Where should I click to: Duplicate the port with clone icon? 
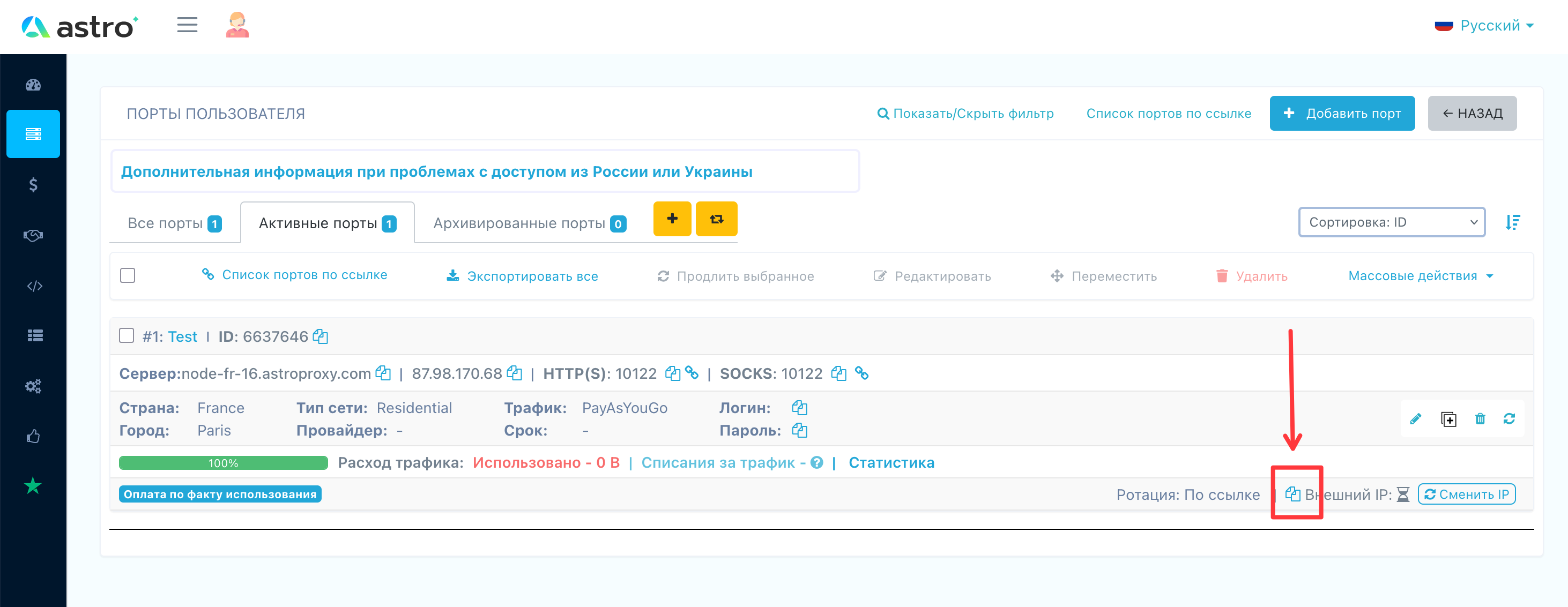[x=1448, y=419]
